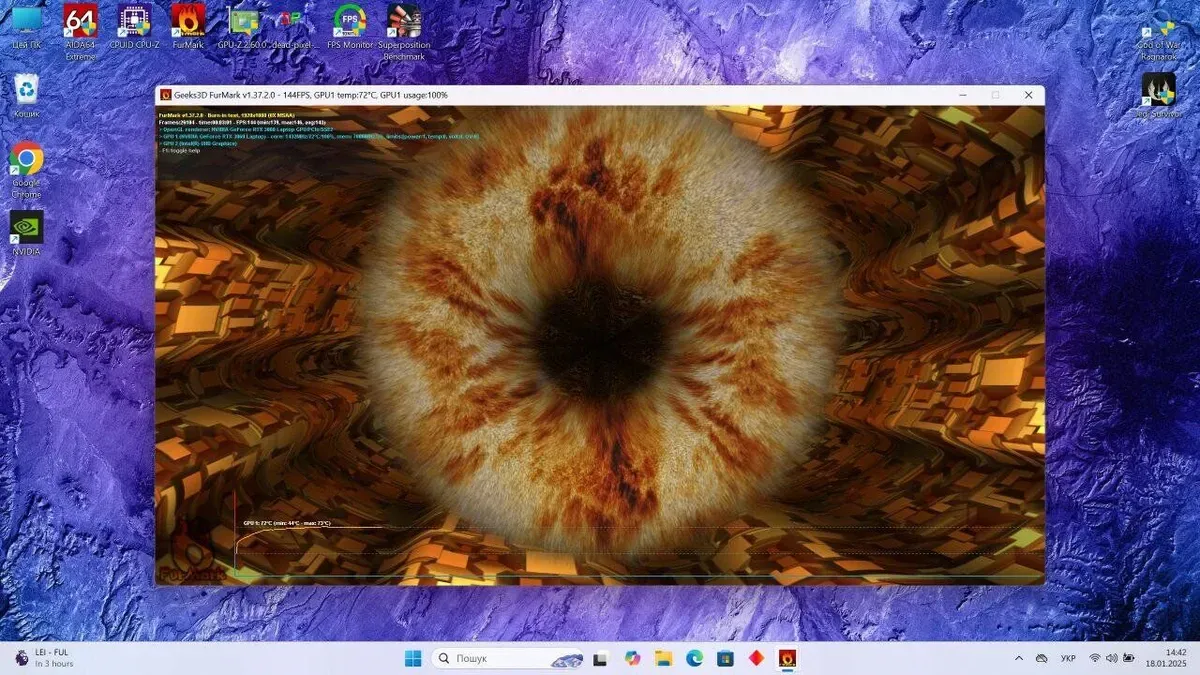Click the NVIDIA desktop icon

[26, 228]
